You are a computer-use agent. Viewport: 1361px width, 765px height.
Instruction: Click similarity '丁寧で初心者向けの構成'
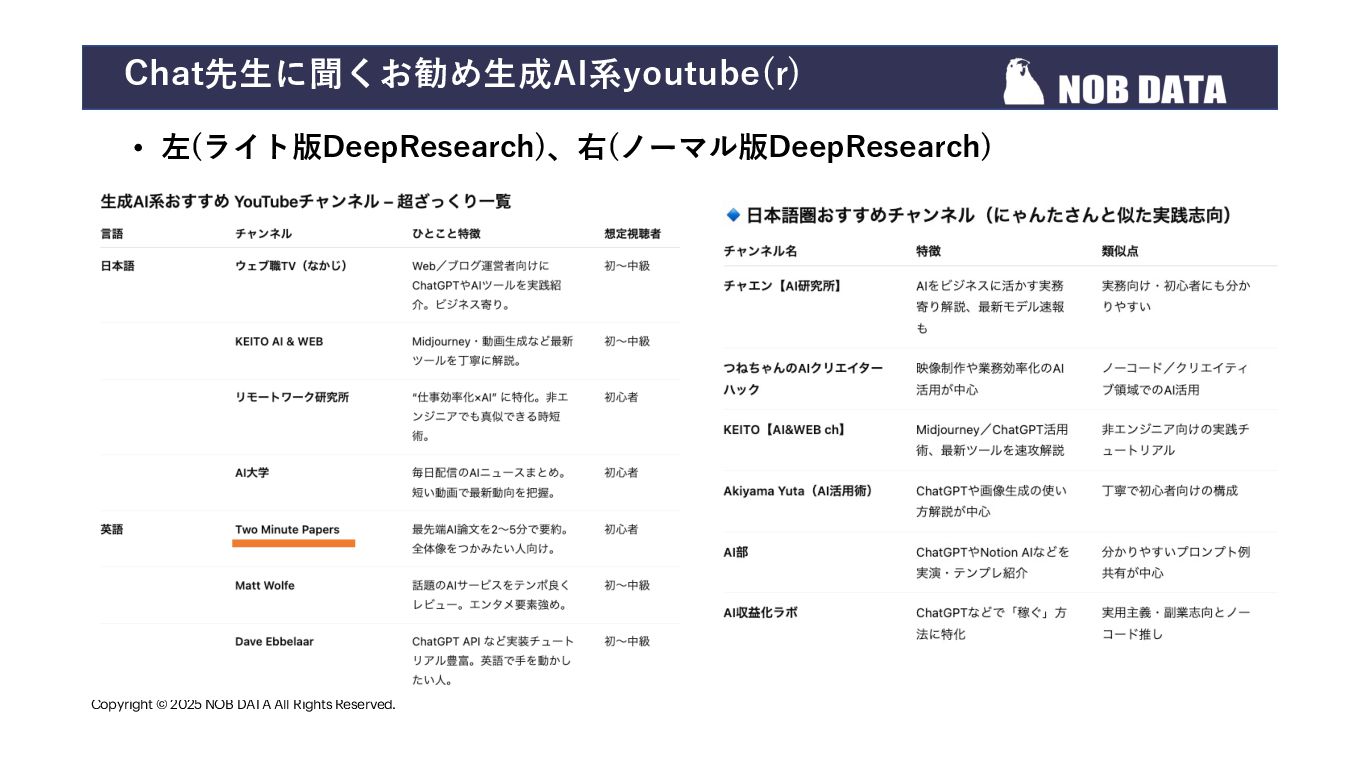tap(1170, 491)
